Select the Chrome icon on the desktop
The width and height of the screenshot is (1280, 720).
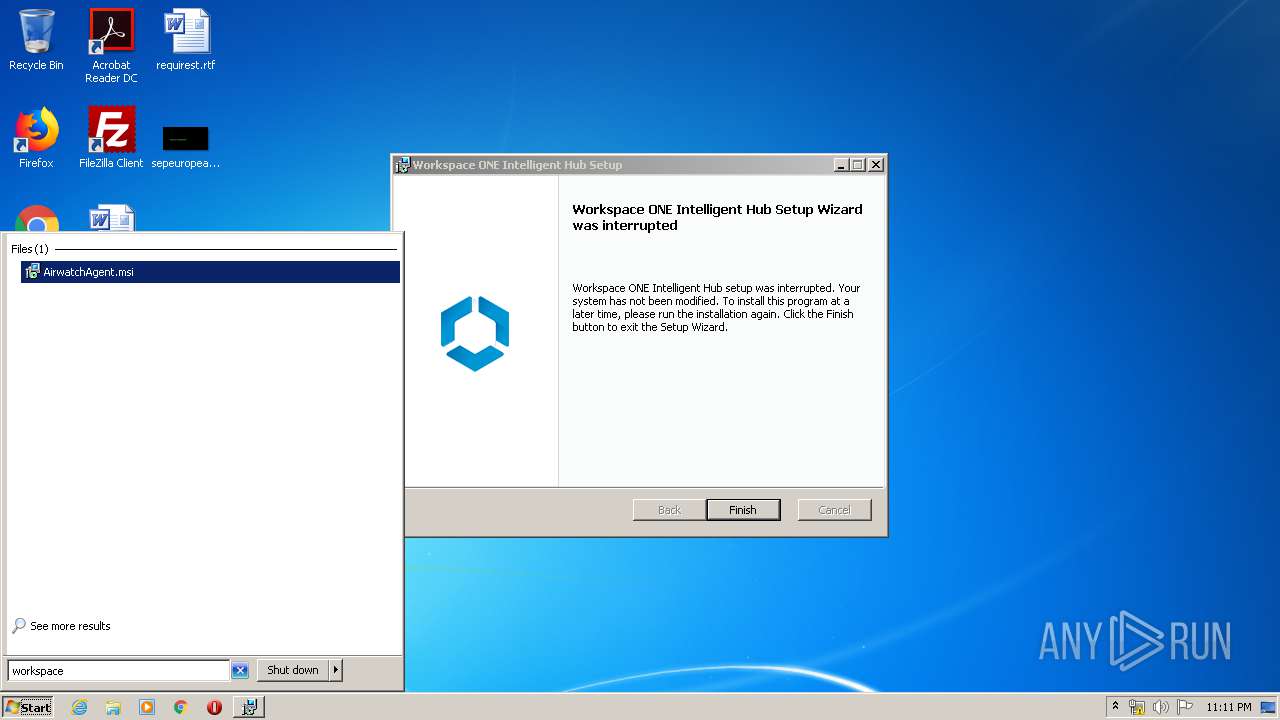(x=36, y=218)
